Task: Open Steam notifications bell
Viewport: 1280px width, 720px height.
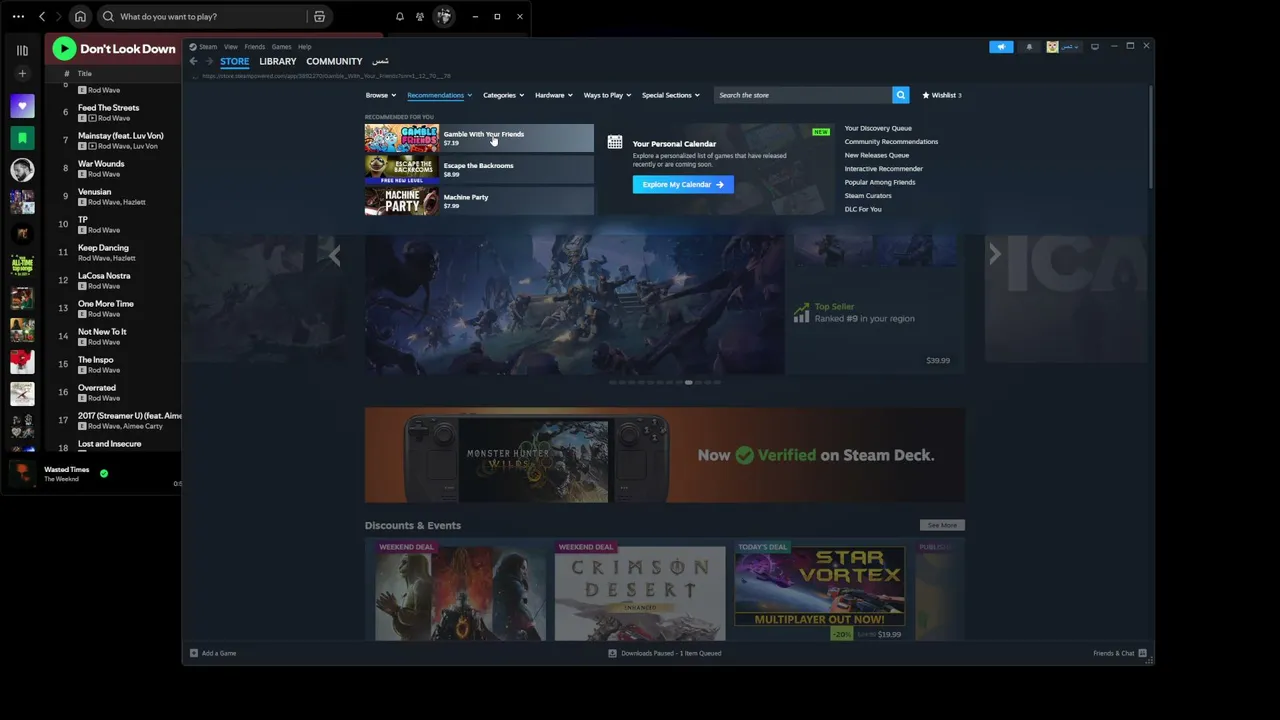Action: coord(1029,47)
